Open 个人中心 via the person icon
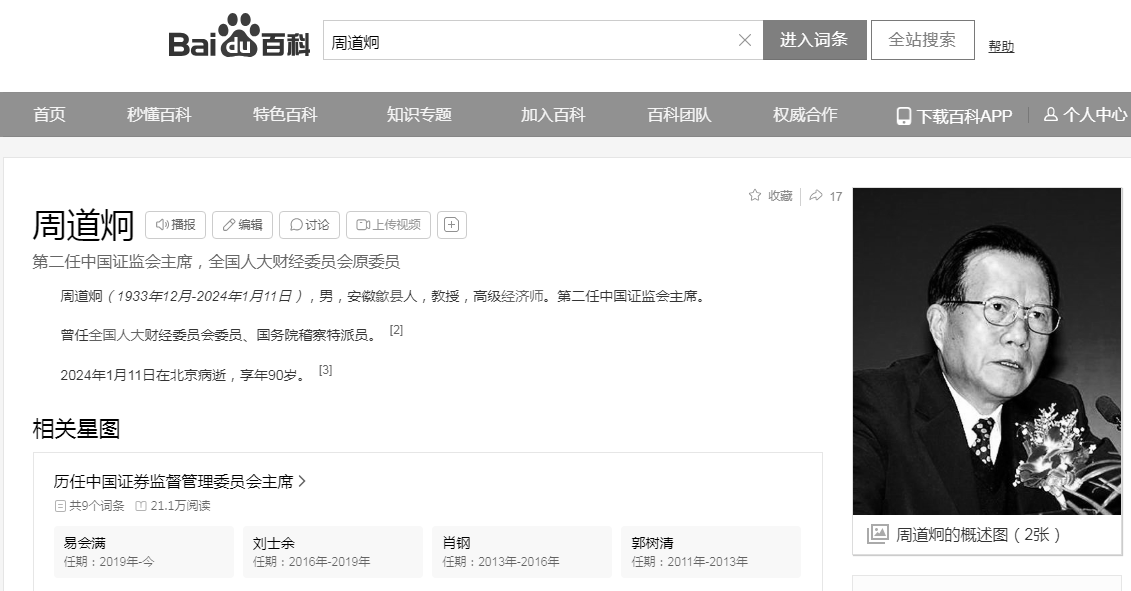The height and width of the screenshot is (591, 1131). click(x=1050, y=115)
